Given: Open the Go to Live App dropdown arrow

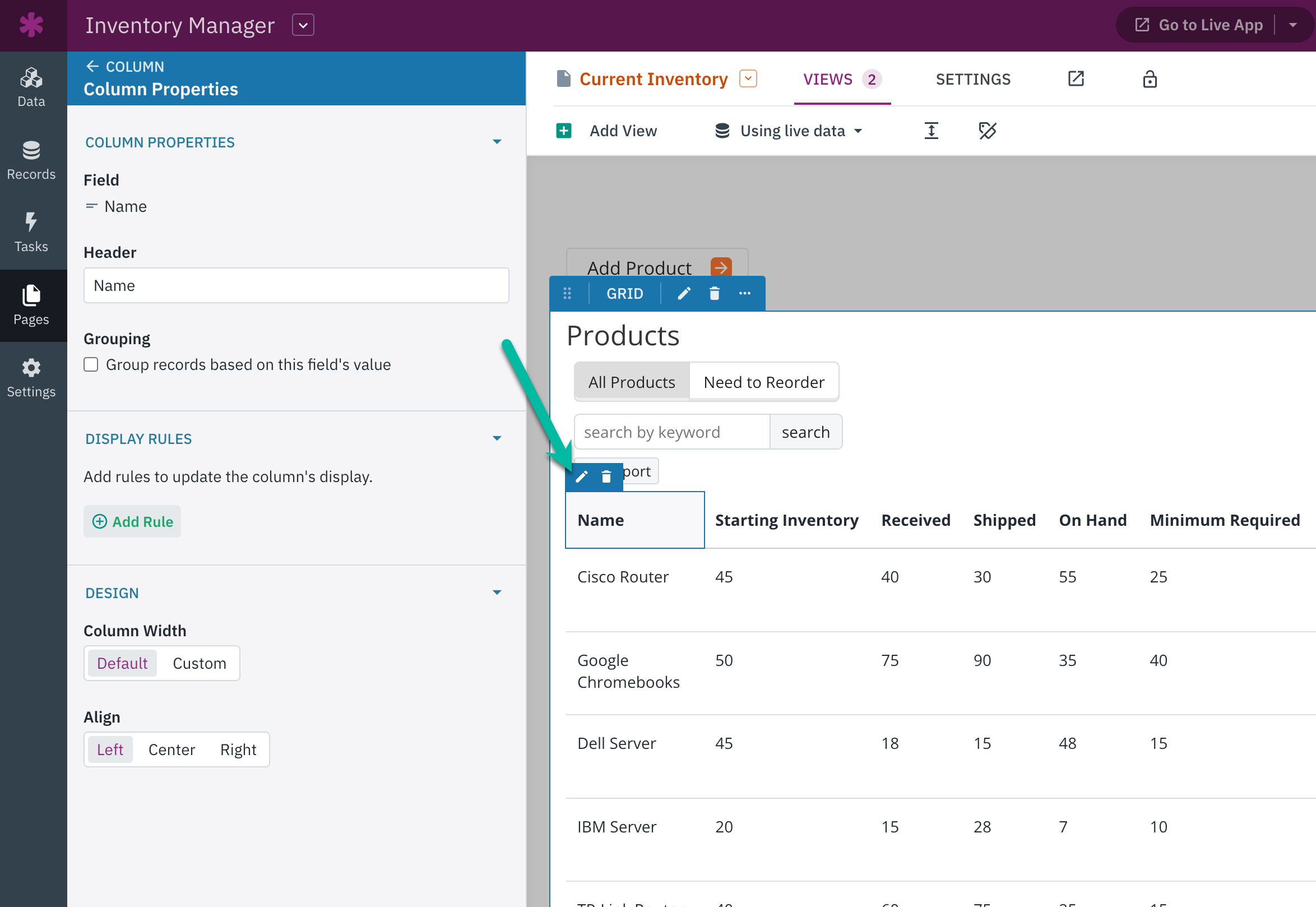Looking at the screenshot, I should point(1292,25).
